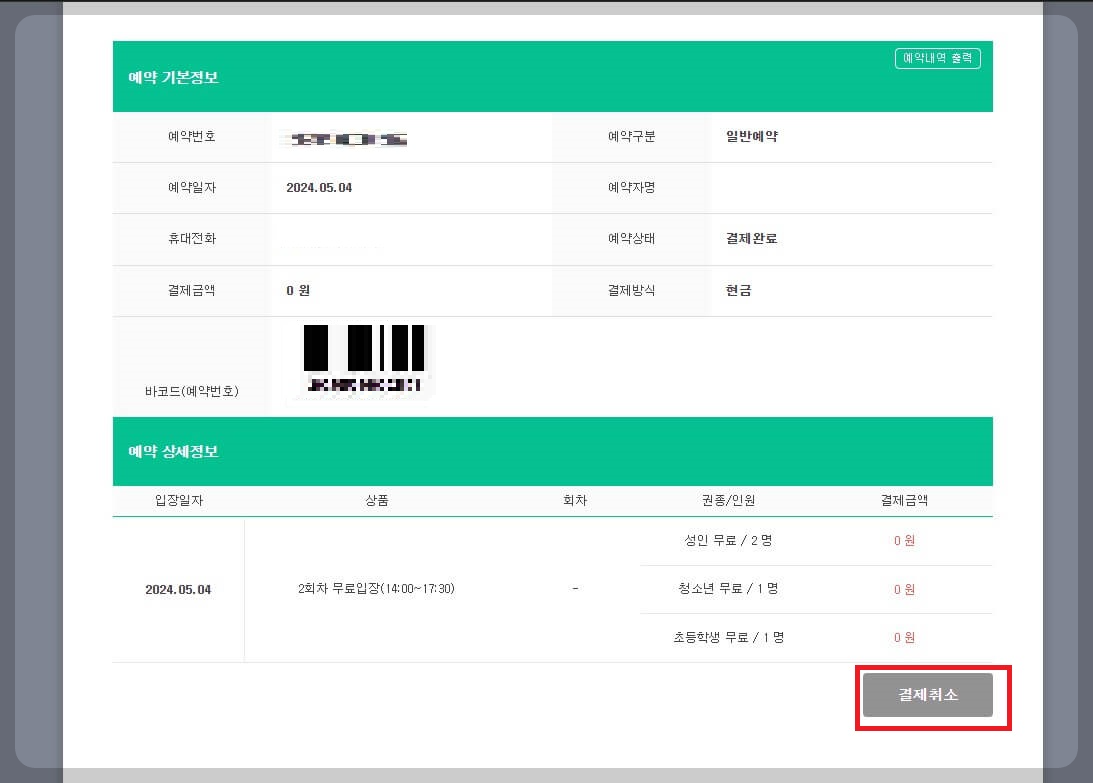Select the 현금 payment method value
The width and height of the screenshot is (1093, 783).
point(737,290)
